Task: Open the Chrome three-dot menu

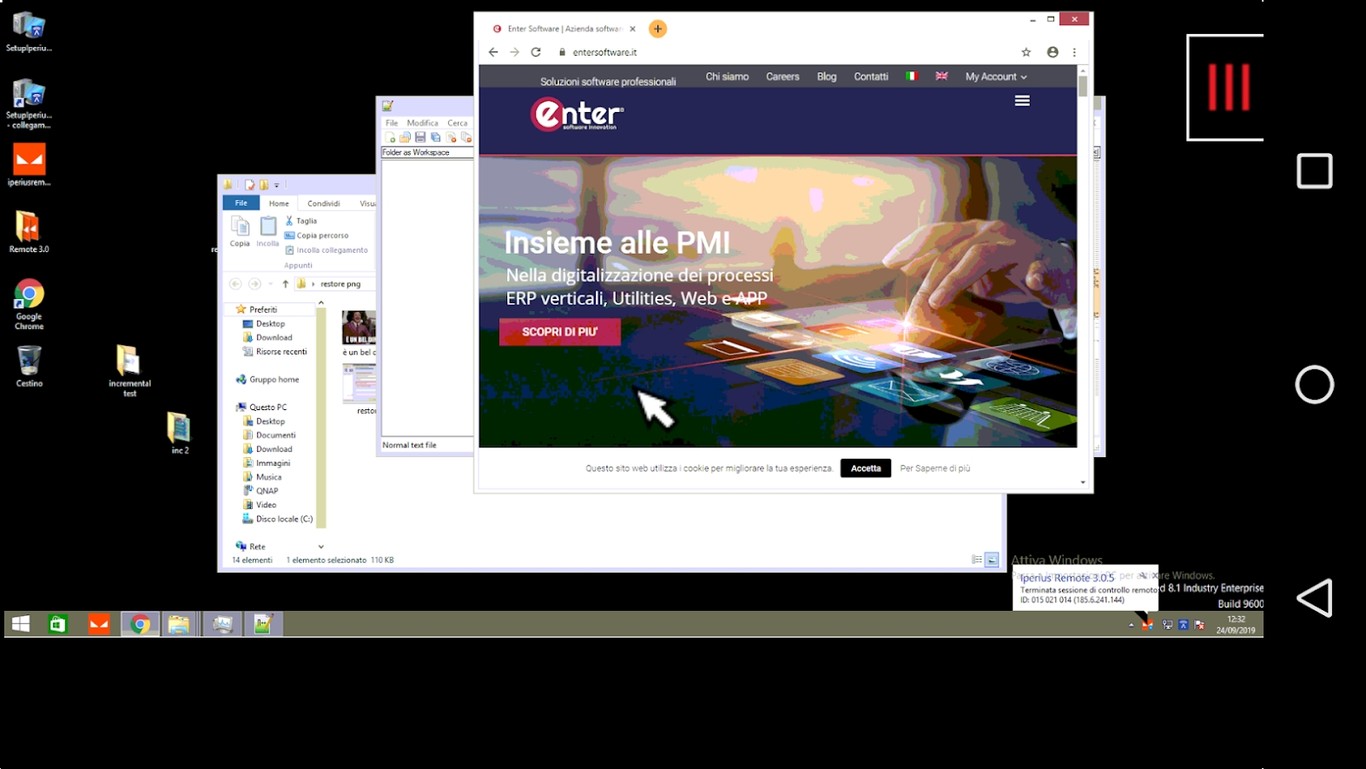Action: (x=1075, y=52)
